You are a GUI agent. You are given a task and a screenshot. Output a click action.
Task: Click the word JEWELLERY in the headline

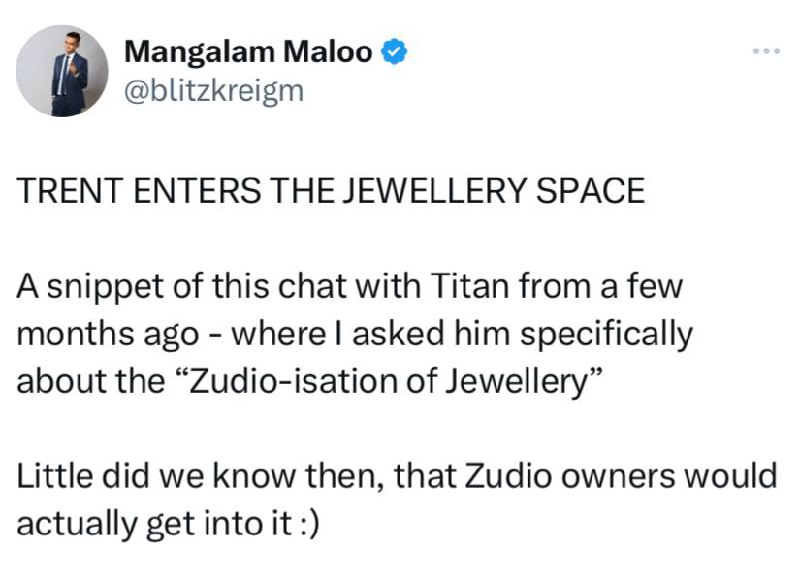coord(434,191)
